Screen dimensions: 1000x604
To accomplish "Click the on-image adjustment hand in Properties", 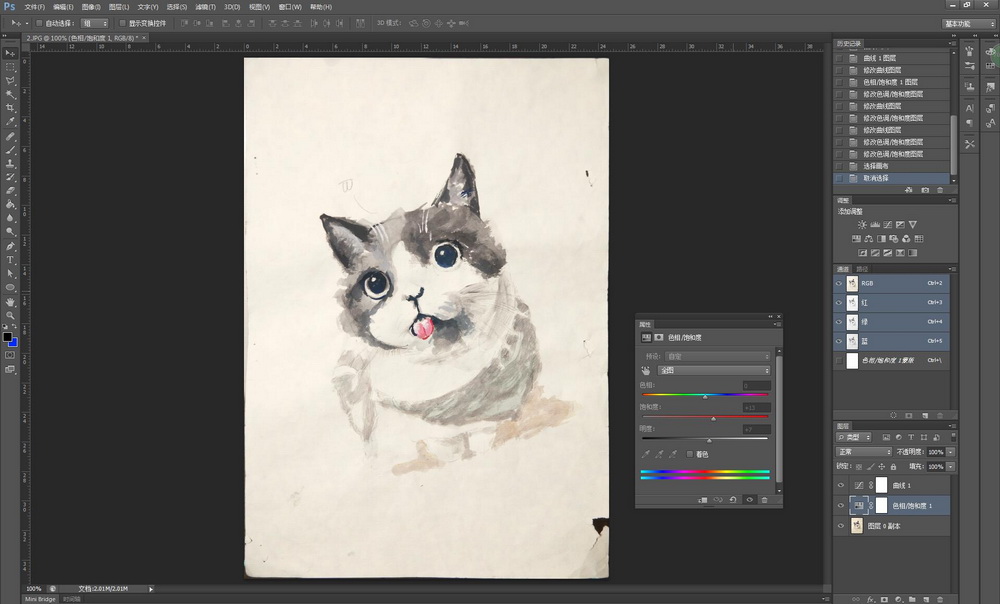I will click(646, 371).
